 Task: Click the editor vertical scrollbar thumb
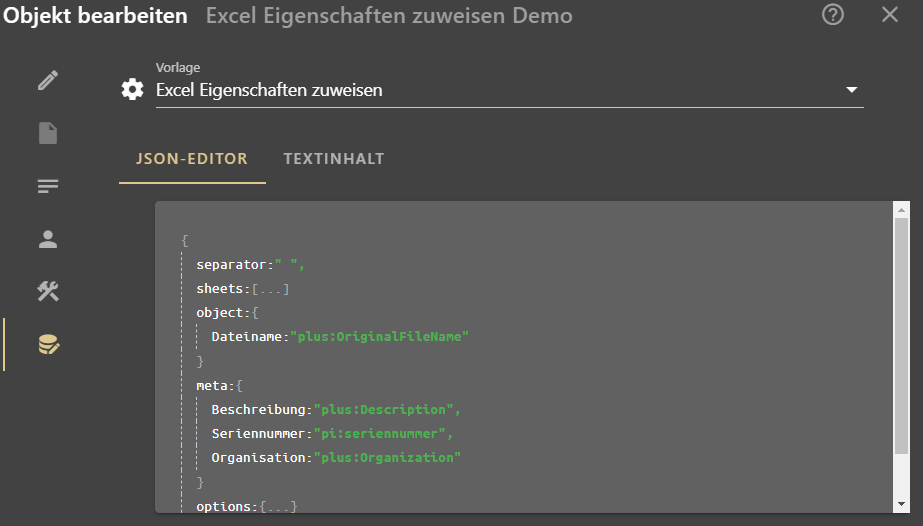tap(901, 336)
